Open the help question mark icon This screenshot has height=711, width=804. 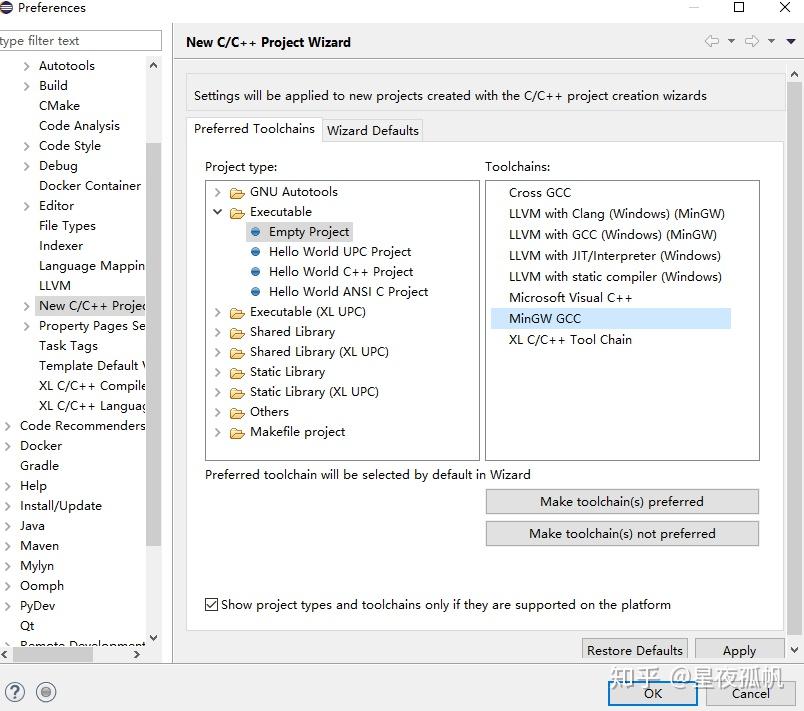[x=15, y=691]
